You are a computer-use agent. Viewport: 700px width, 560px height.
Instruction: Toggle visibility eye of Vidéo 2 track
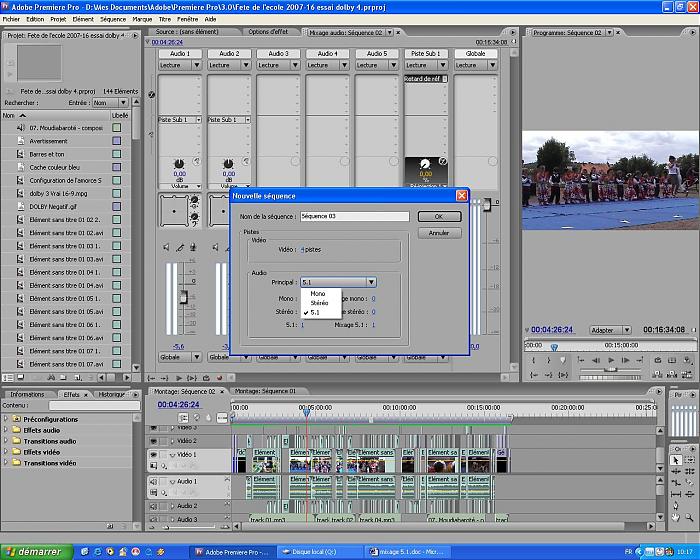tap(153, 441)
